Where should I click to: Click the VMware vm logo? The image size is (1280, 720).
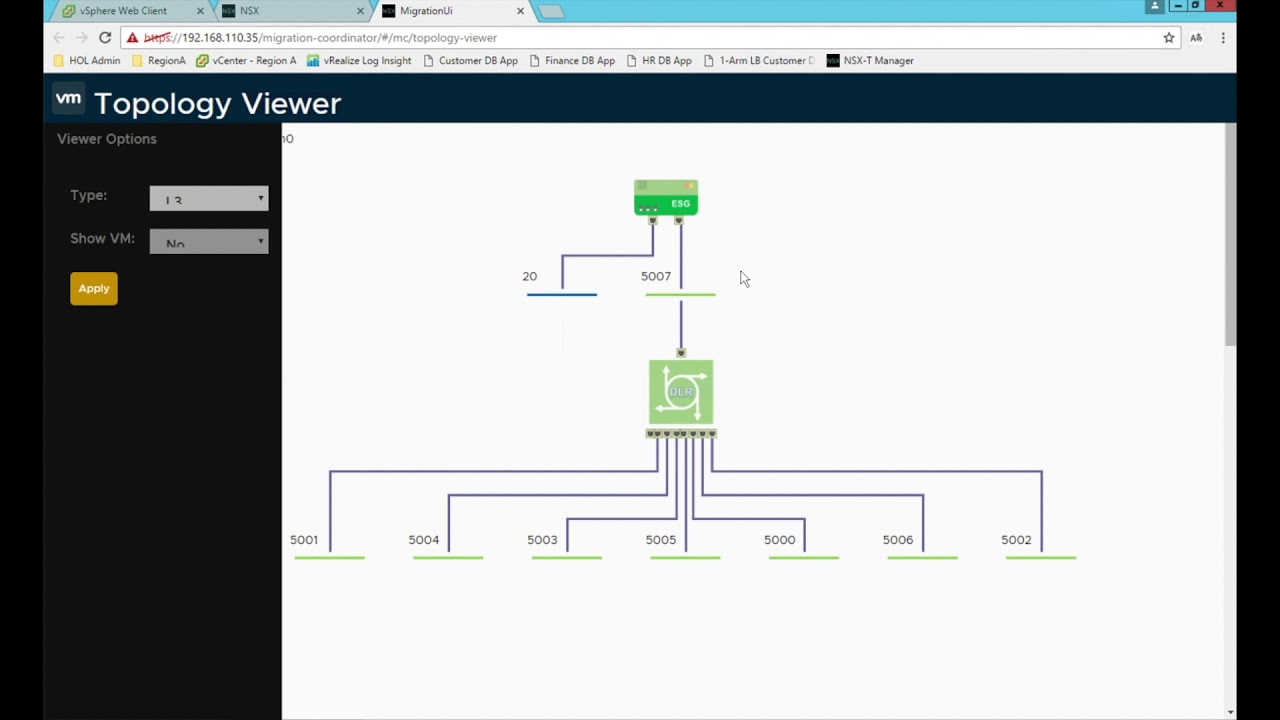point(68,100)
